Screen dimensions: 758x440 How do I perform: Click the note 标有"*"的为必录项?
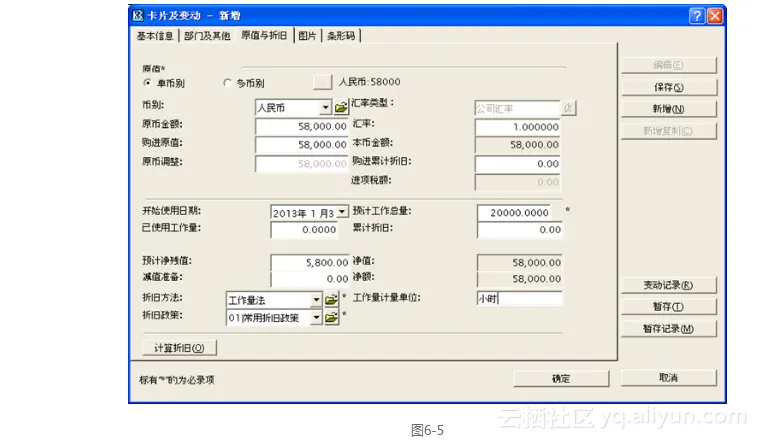pos(177,380)
